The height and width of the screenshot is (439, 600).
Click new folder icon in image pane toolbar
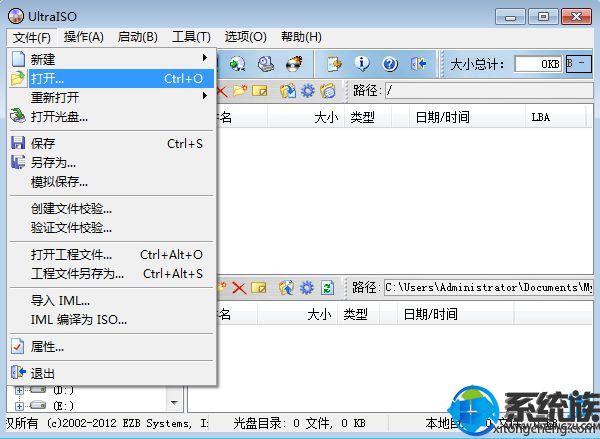tap(240, 91)
